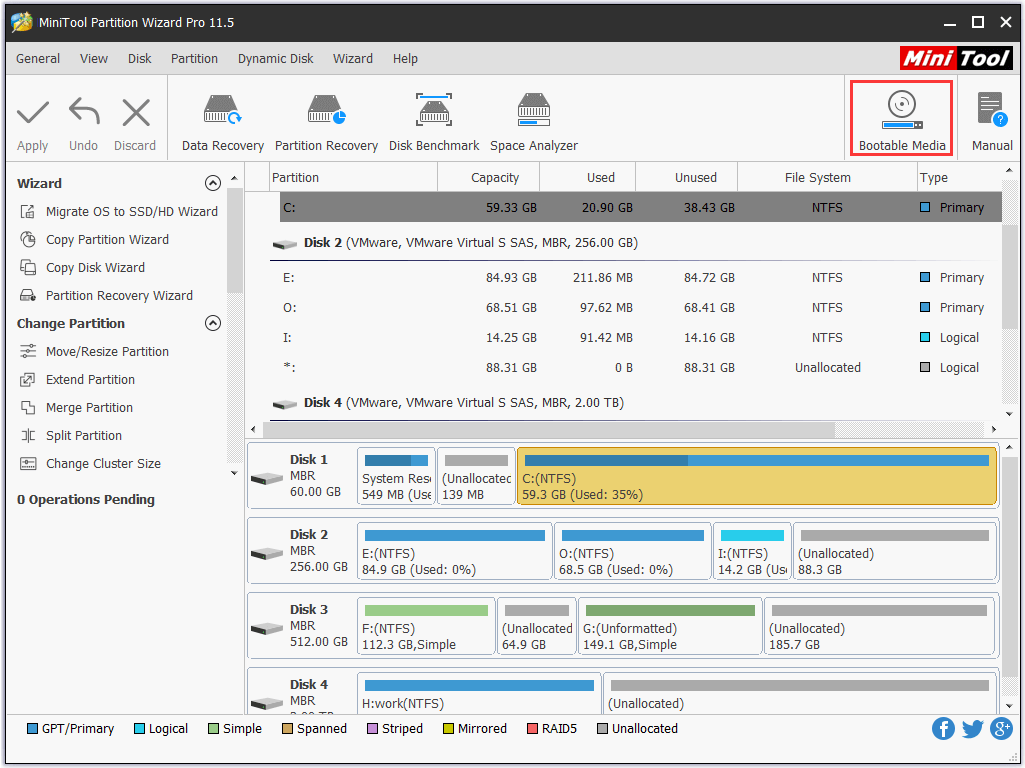Viewport: 1025px width, 768px height.
Task: Click the Undo arrow icon
Action: point(84,111)
